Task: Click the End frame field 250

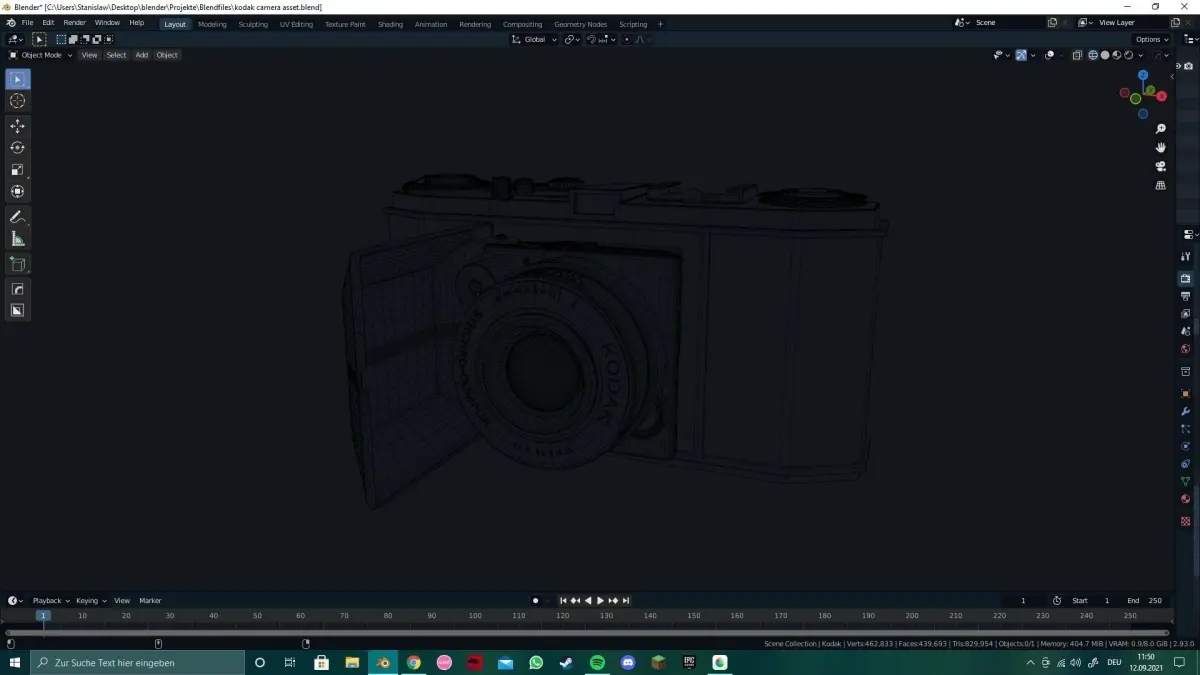Action: 1145,601
